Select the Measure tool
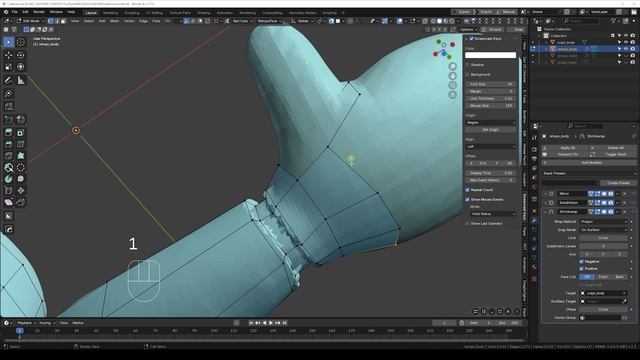Image resolution: width=640 pixels, height=360 pixels. [x=21, y=80]
